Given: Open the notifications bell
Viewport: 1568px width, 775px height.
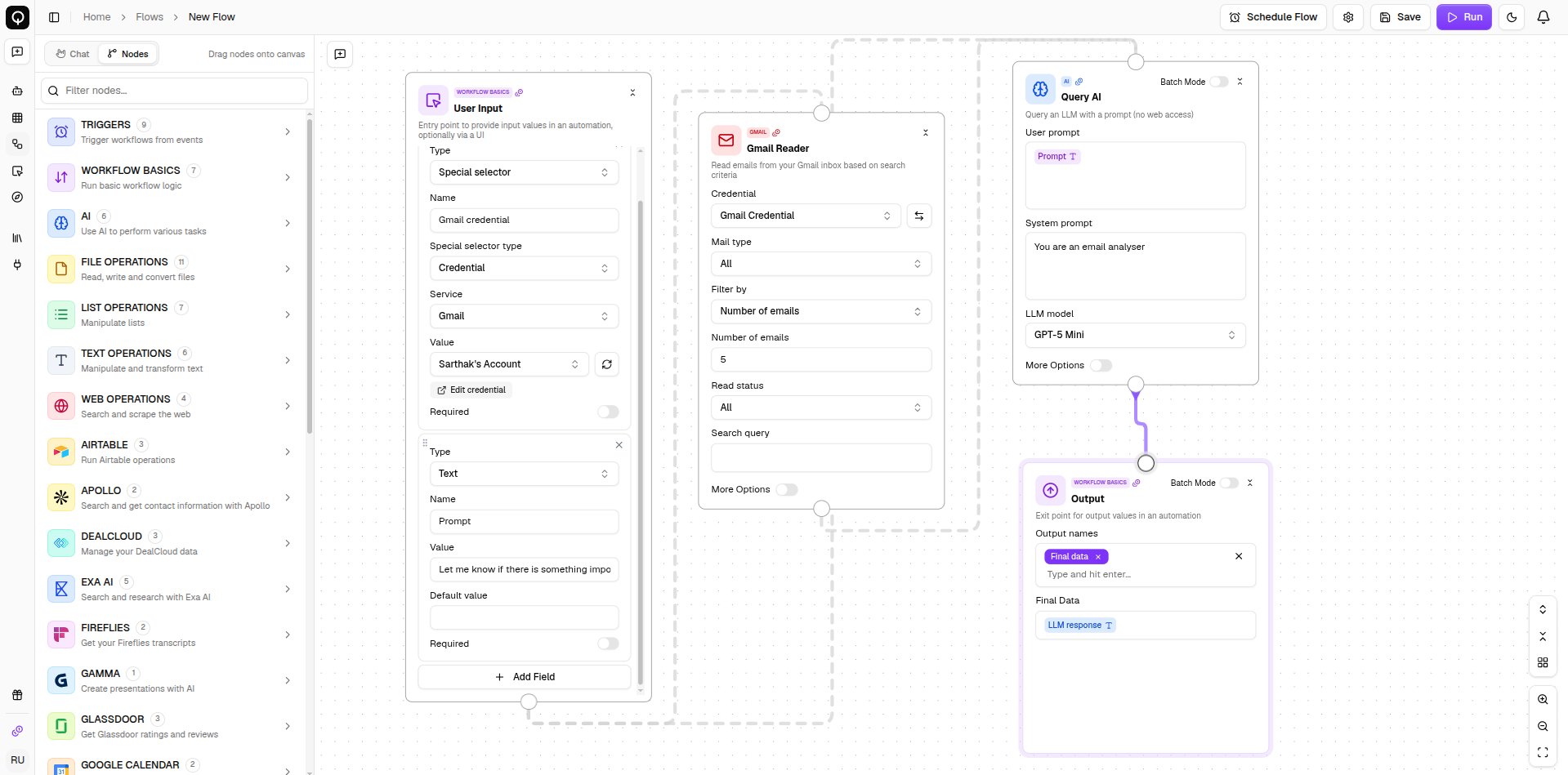Looking at the screenshot, I should click(x=1543, y=17).
